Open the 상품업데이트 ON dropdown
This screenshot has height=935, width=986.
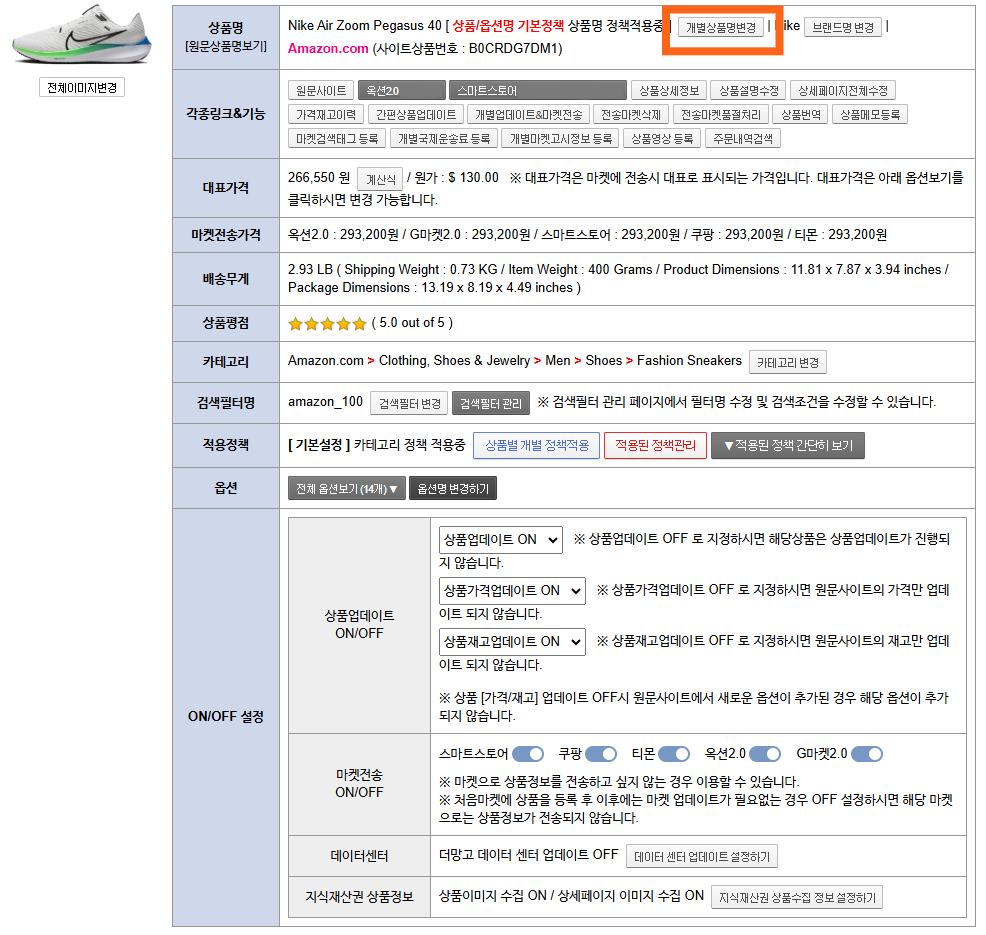coord(500,540)
